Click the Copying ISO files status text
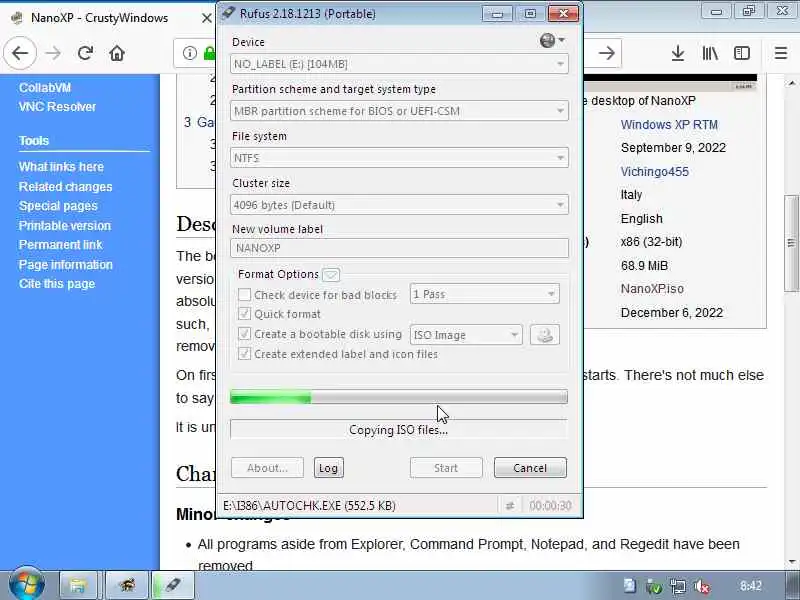This screenshot has height=600, width=800. point(398,430)
